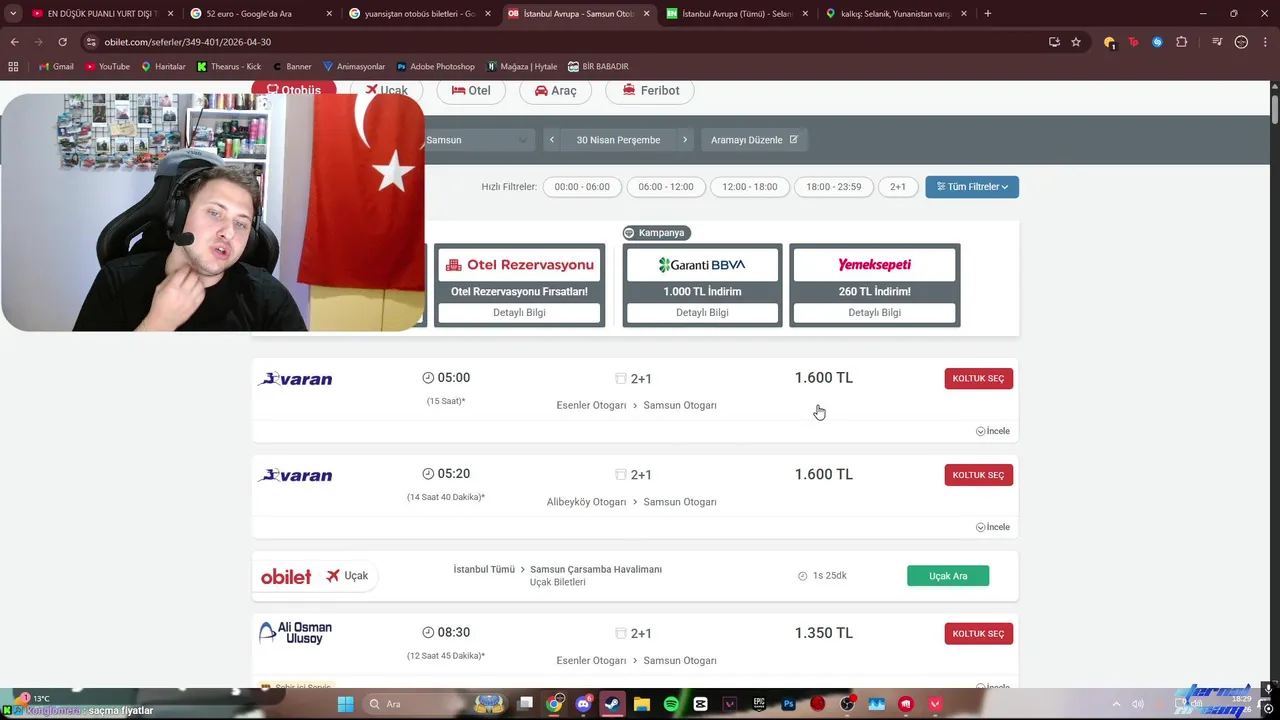Open the YouTube bookmark
The width and height of the screenshot is (1280, 720).
(x=107, y=67)
